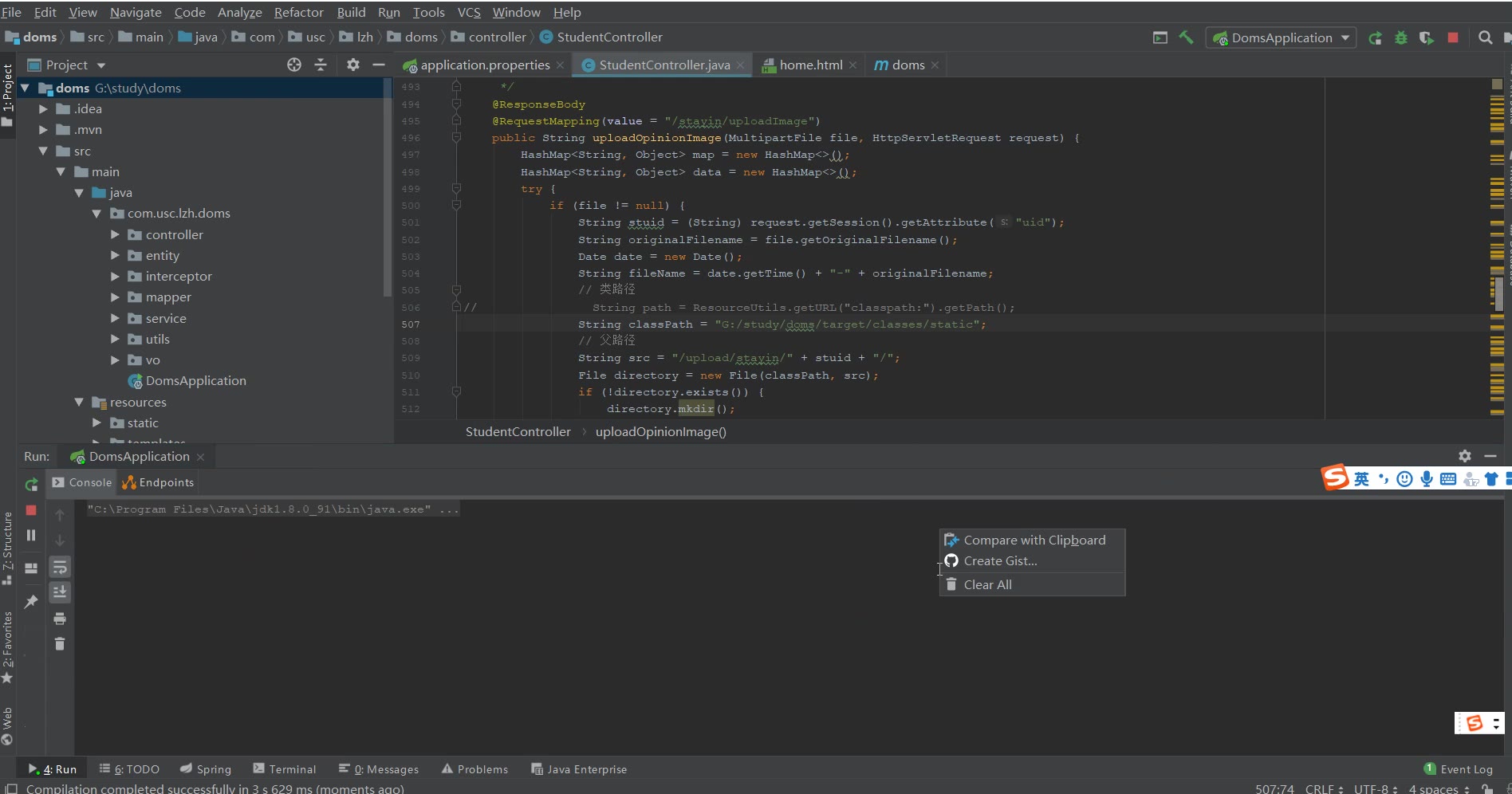Switch to the home.html editor tab
This screenshot has height=794, width=1512.
(x=810, y=65)
